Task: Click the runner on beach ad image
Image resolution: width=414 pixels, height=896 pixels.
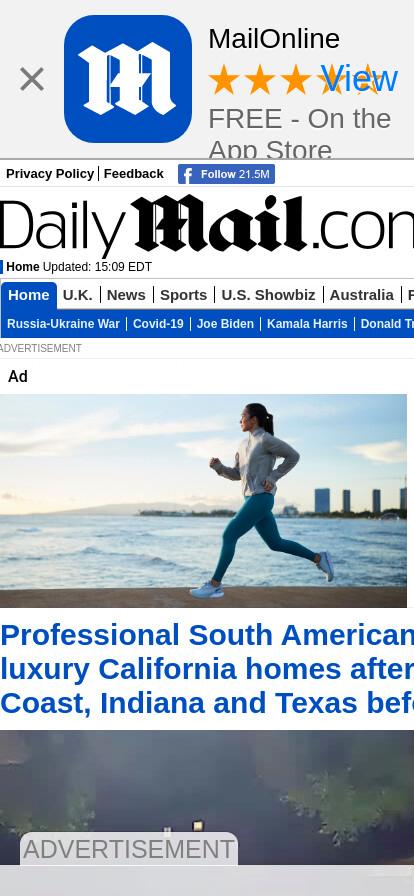Action: (x=203, y=501)
